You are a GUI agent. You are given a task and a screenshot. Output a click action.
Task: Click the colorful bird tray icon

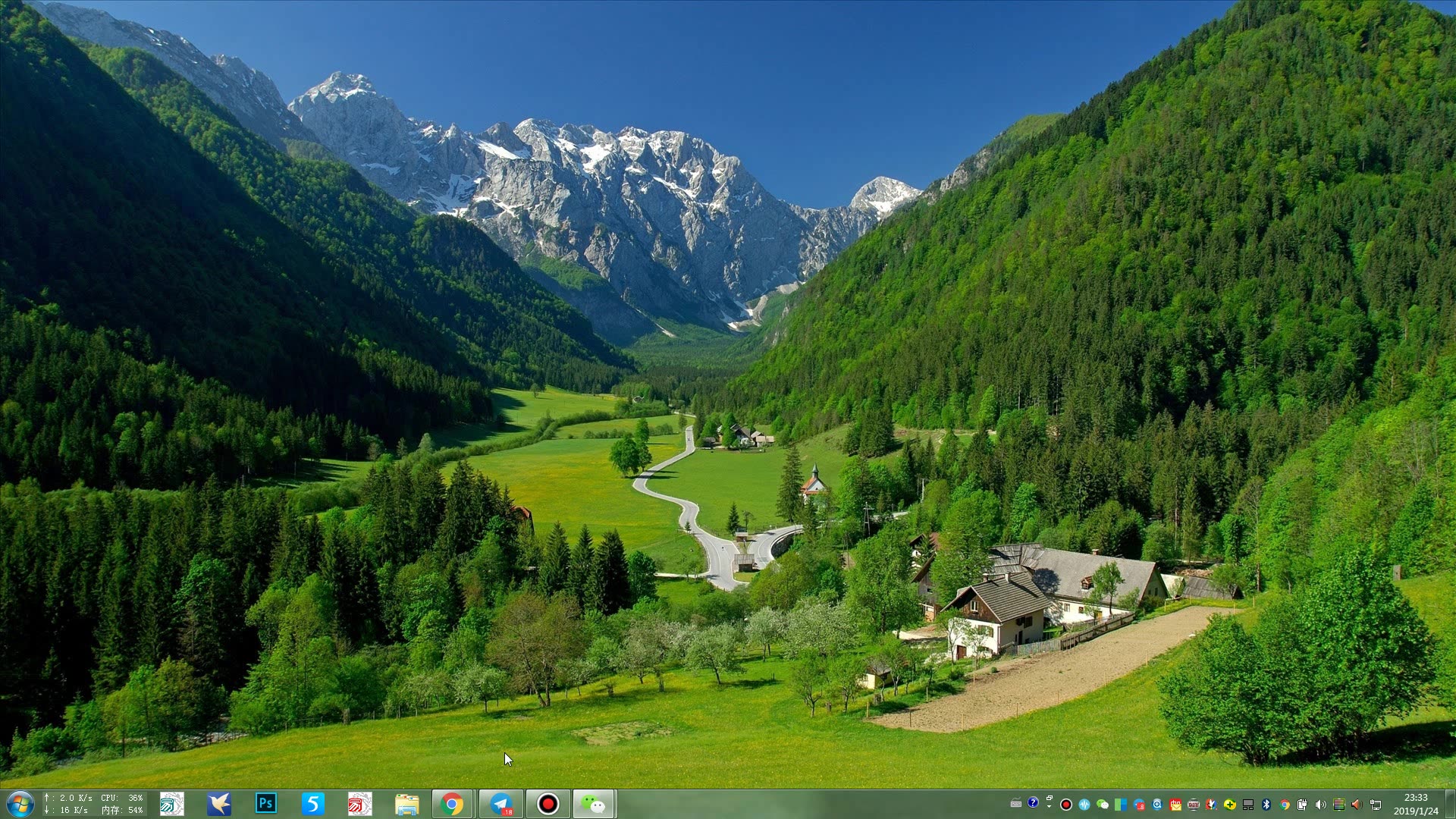pyautogui.click(x=1211, y=805)
